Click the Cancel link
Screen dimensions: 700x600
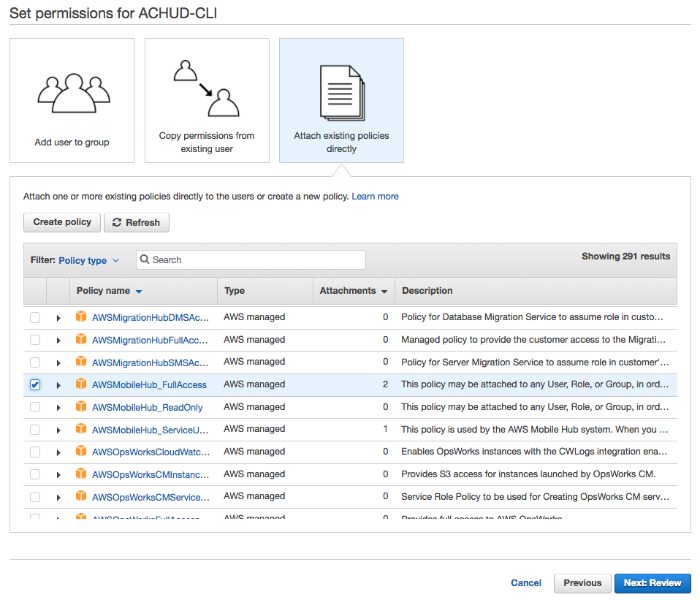click(526, 583)
